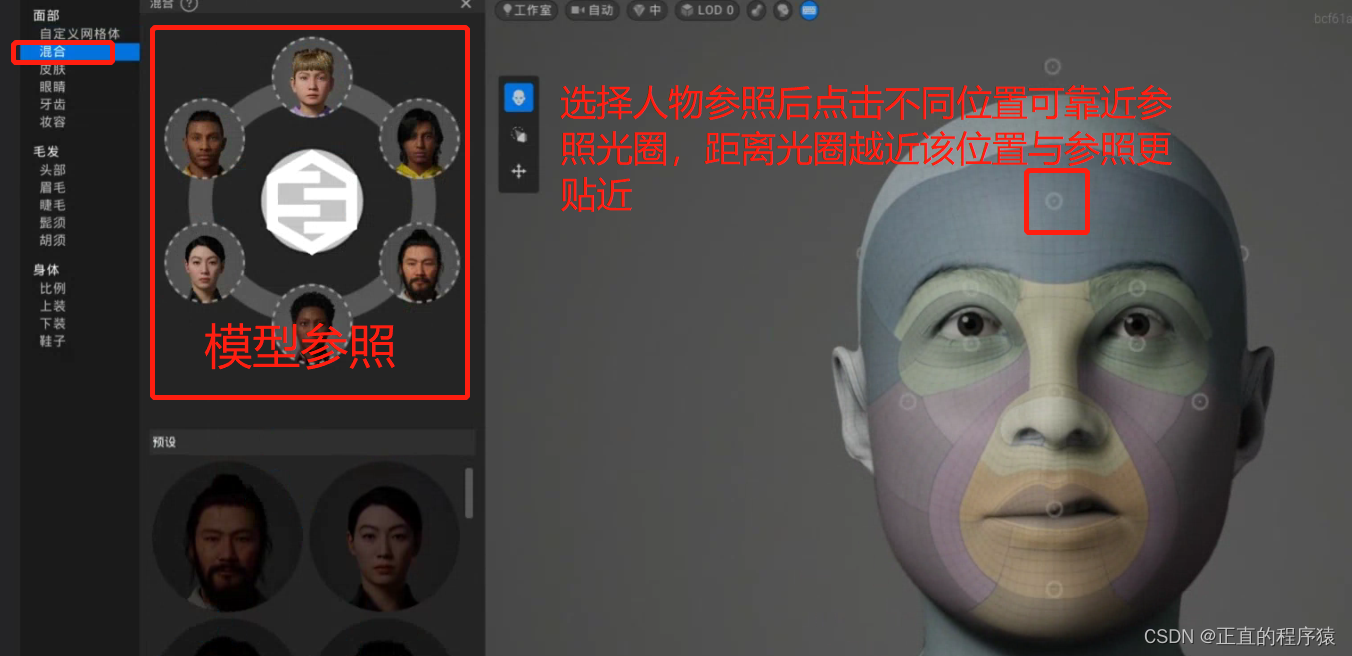
Task: Select bearded topknot man in blend circle
Action: (420, 263)
